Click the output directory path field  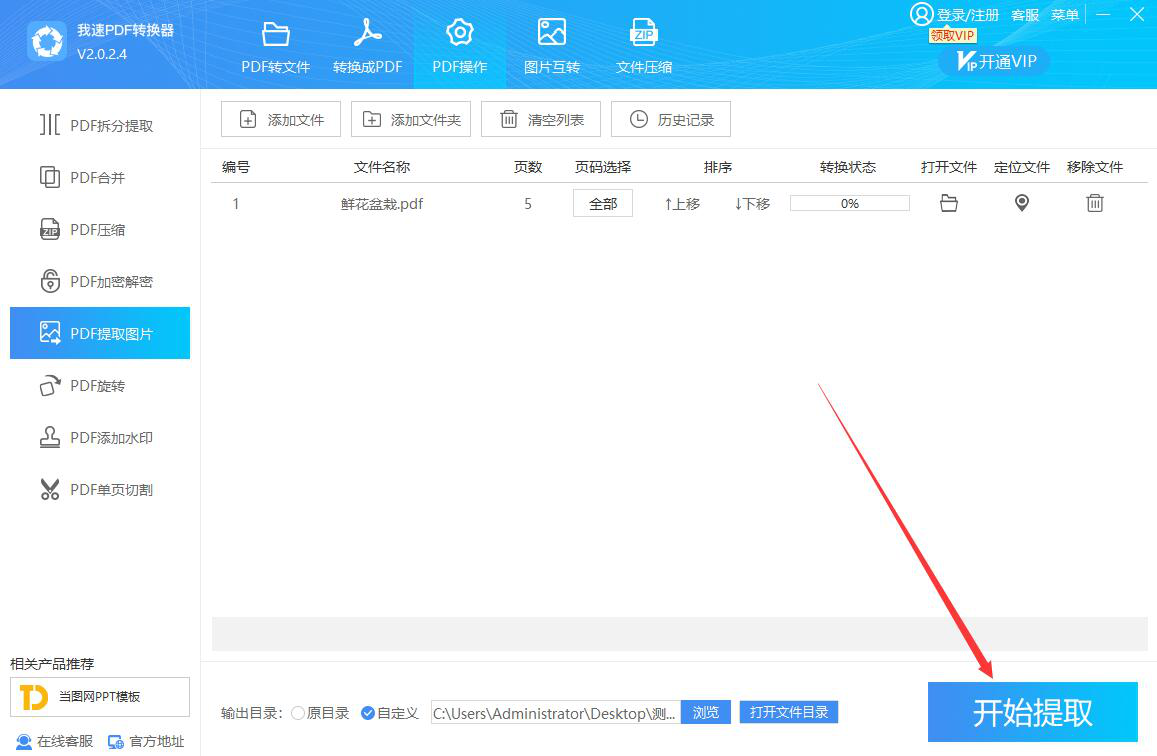click(555, 713)
